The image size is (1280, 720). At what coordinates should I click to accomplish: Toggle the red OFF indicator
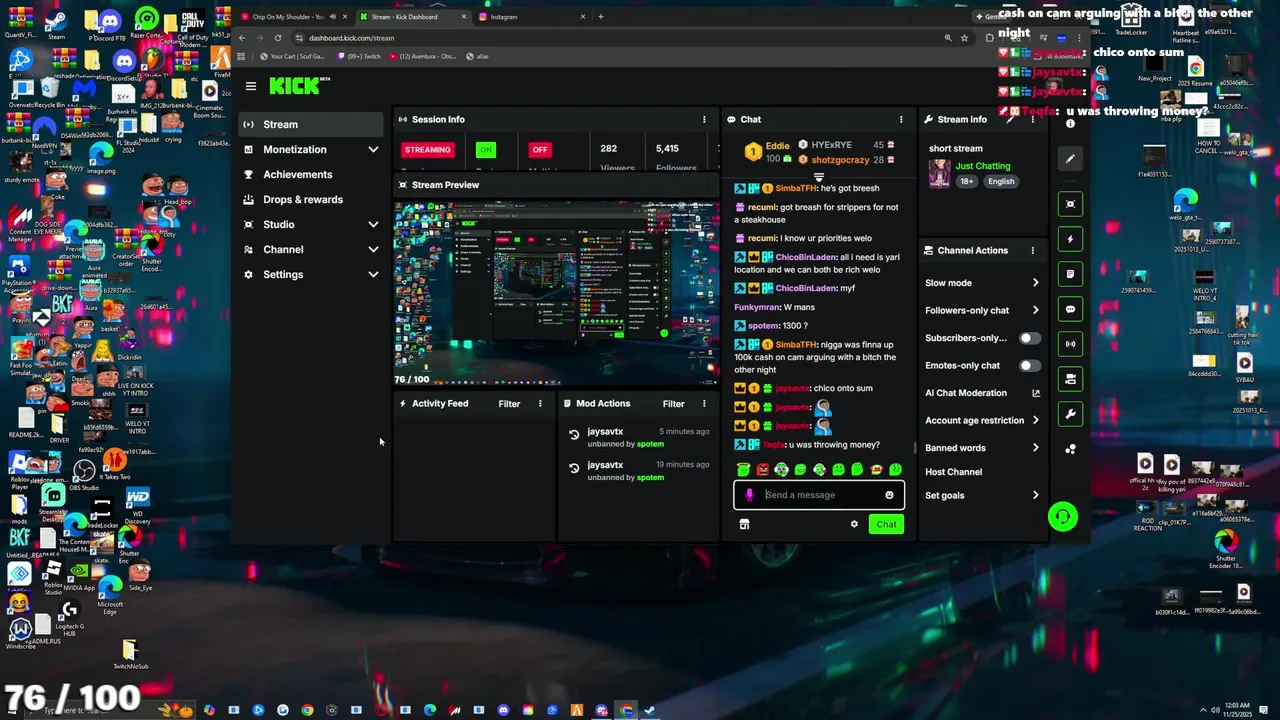click(540, 150)
